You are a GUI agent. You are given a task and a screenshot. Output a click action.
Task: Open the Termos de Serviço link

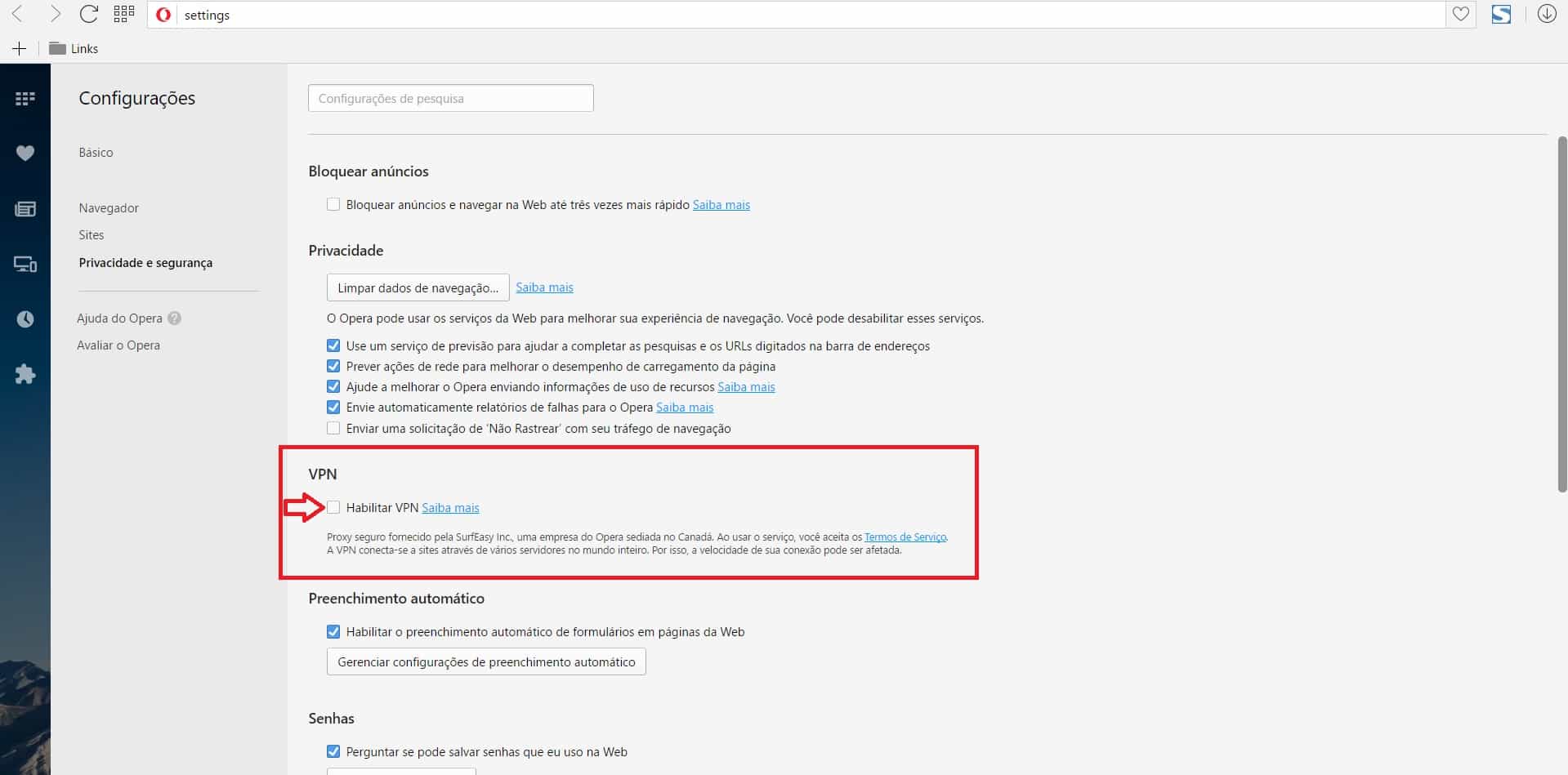pos(905,537)
